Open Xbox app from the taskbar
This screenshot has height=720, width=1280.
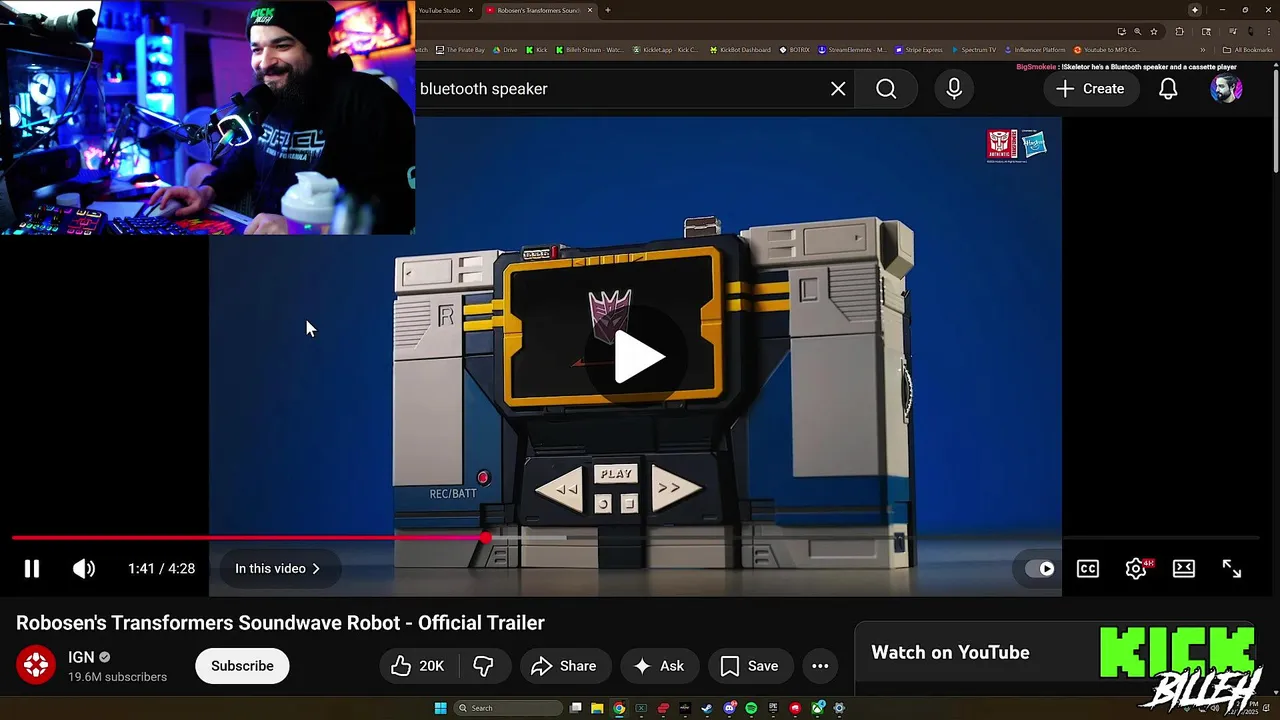(817, 708)
